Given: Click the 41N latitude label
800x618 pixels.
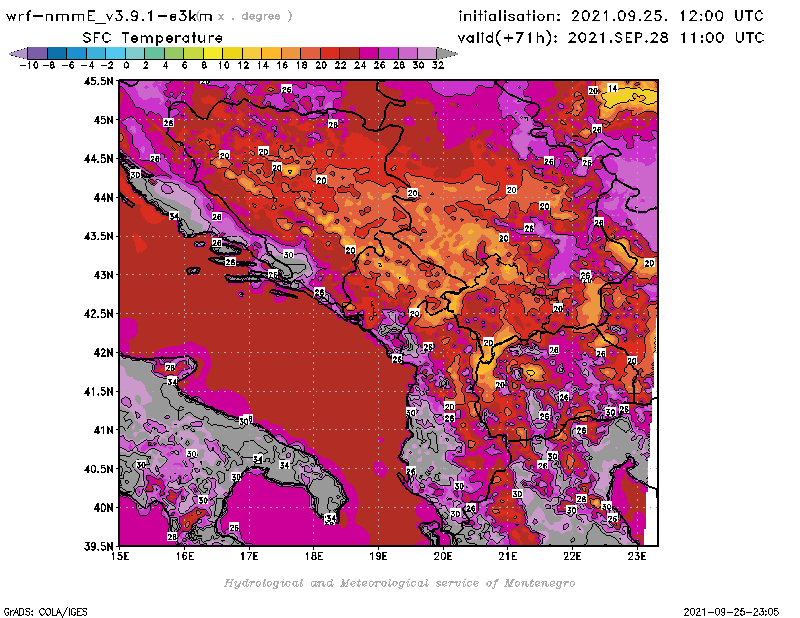Looking at the screenshot, I should point(104,430).
